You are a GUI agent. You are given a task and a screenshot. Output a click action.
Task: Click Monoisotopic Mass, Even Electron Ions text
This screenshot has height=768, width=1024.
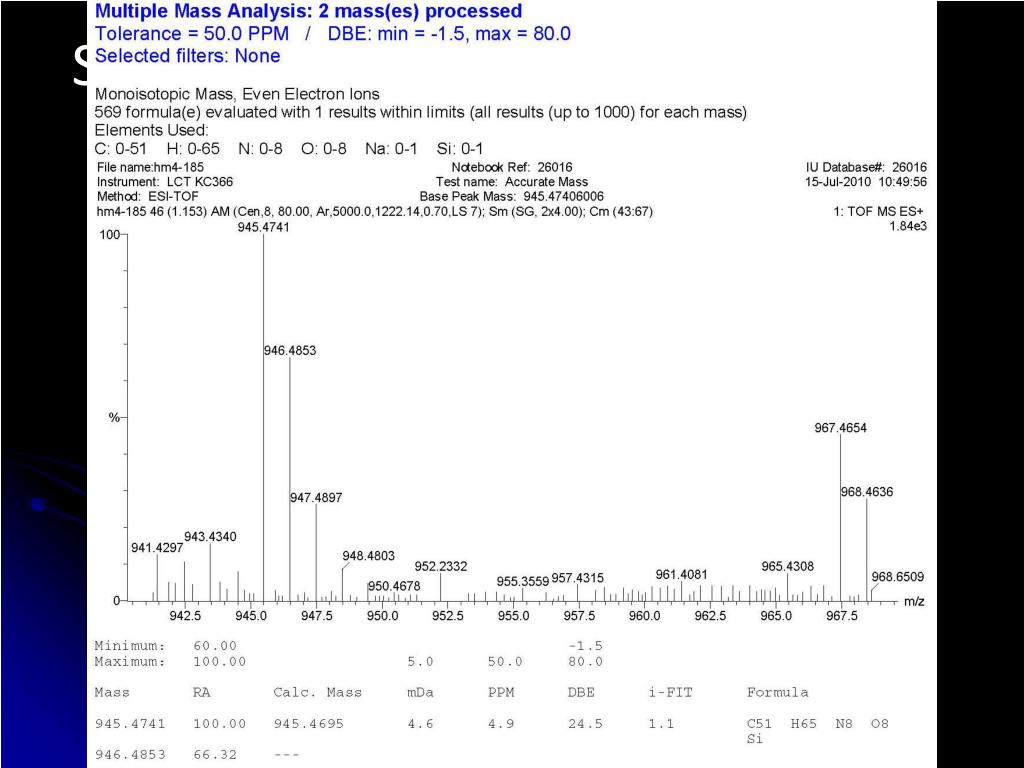(237, 94)
